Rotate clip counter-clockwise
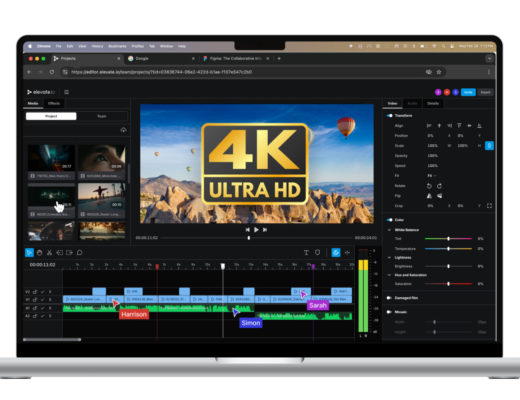Screen dimensions: 520x400 [x=429, y=186]
